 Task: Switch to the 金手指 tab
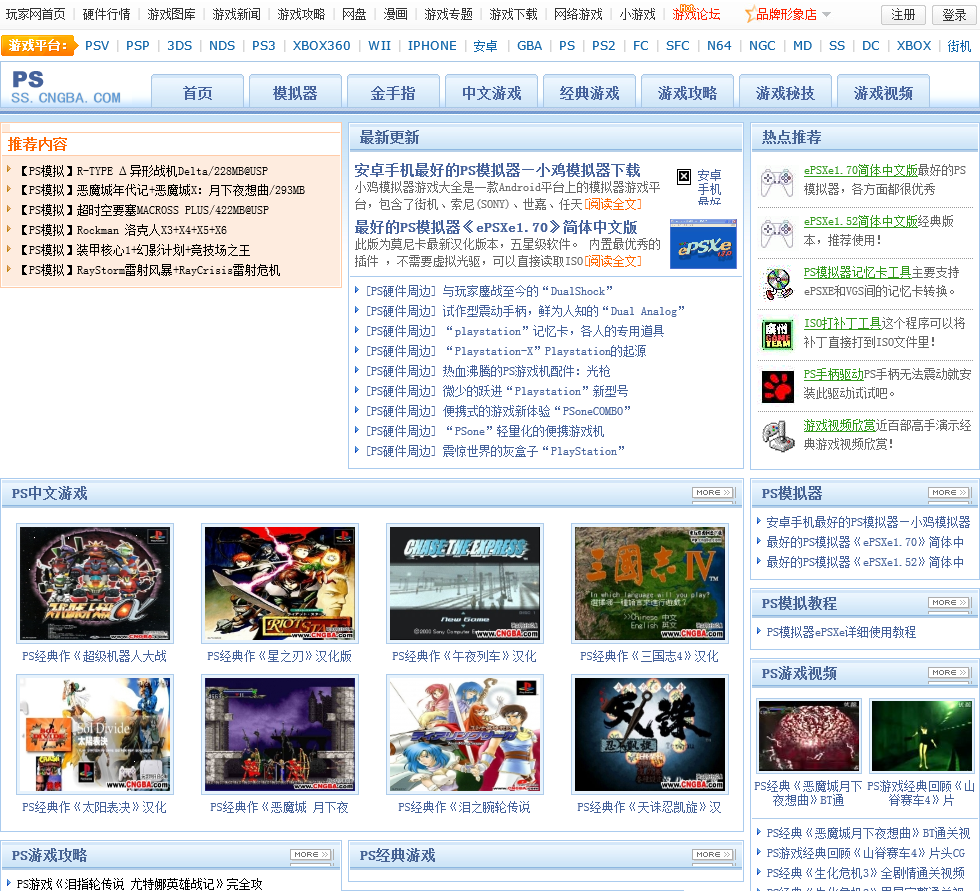click(x=393, y=92)
